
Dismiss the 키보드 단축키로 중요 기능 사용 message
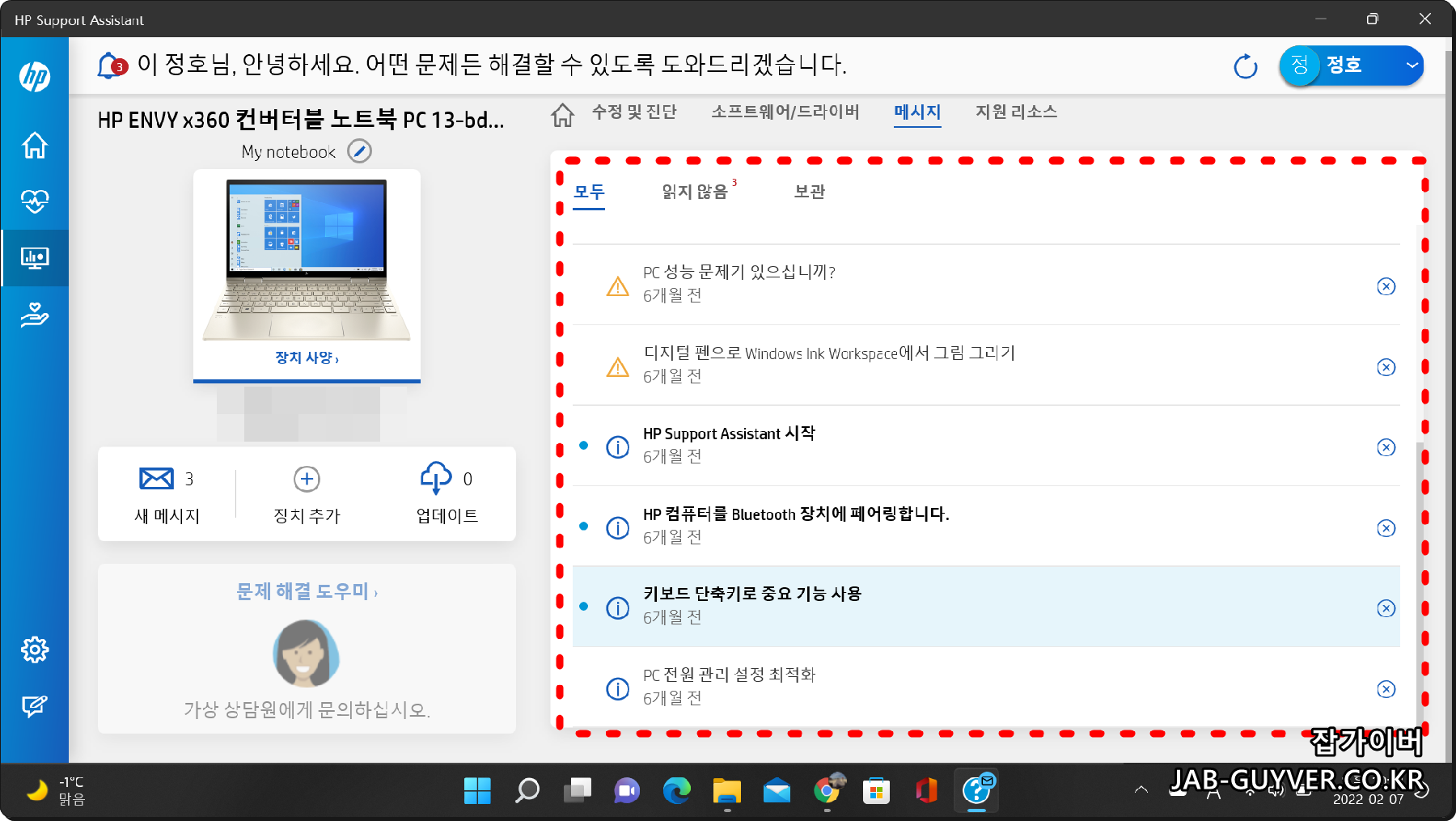pos(1386,608)
